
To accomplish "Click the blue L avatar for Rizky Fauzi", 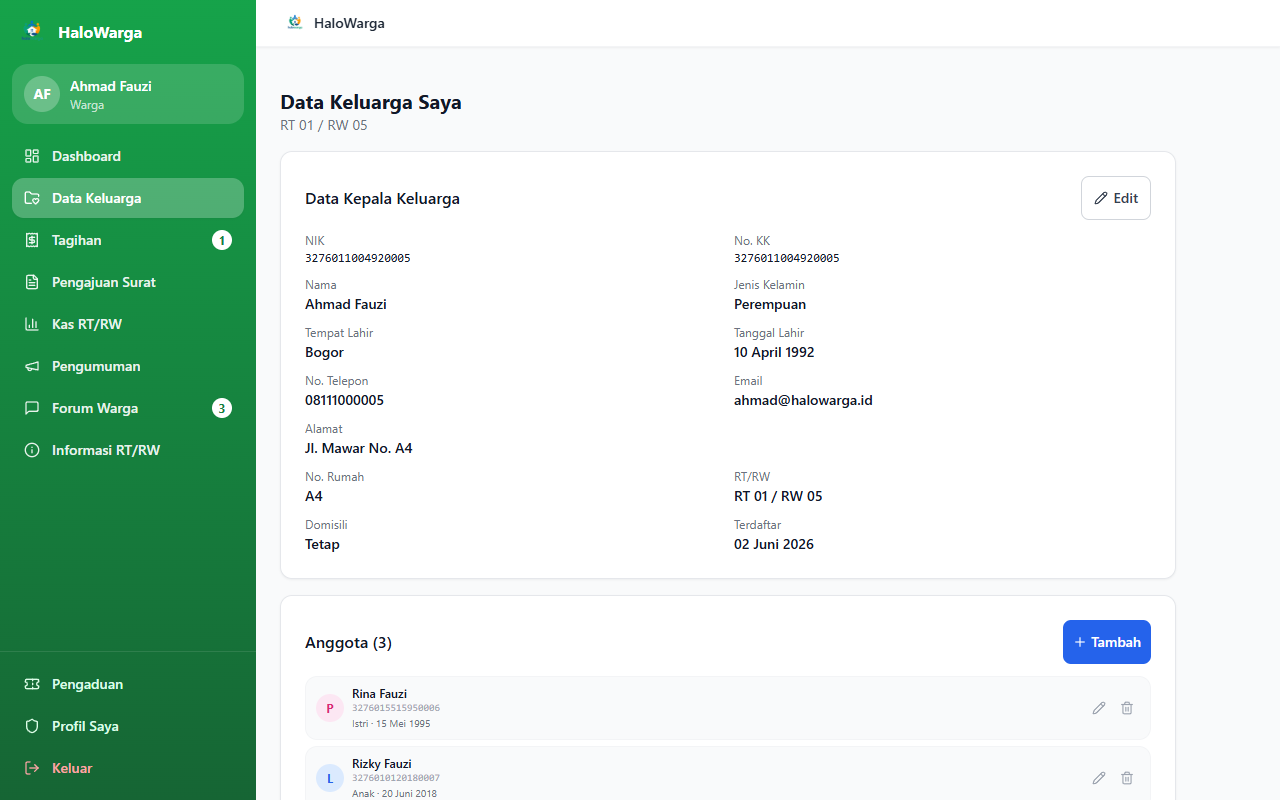I will 330,778.
